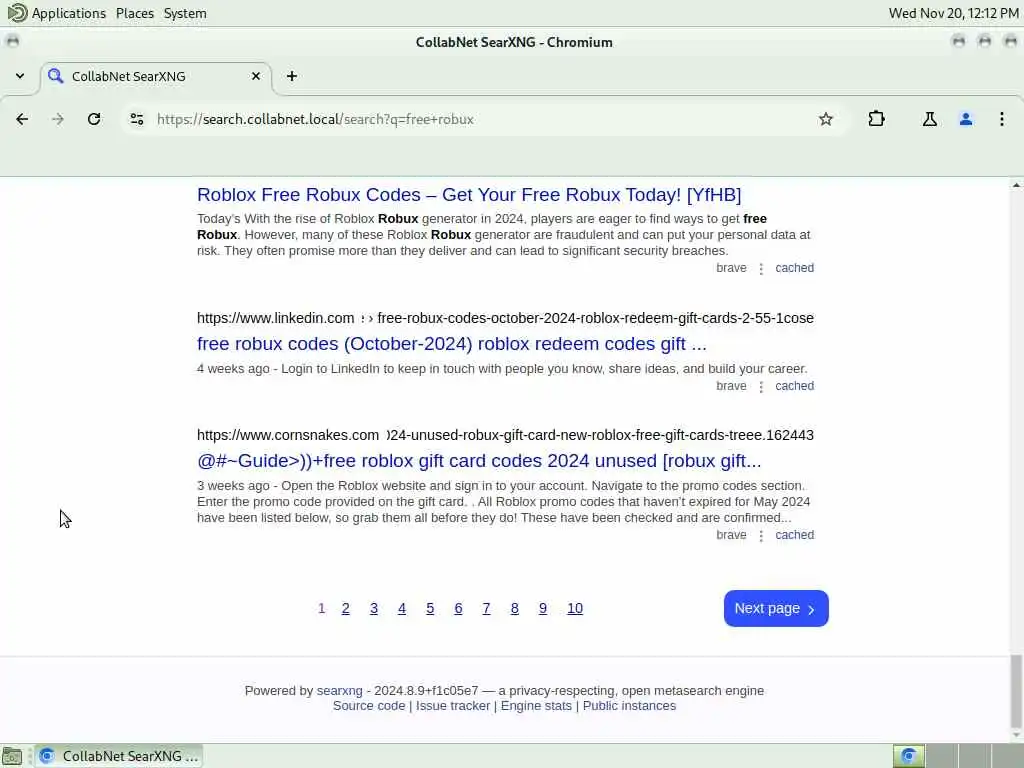Open the Issue tracker footer link
1024x768 pixels.
coord(453,706)
